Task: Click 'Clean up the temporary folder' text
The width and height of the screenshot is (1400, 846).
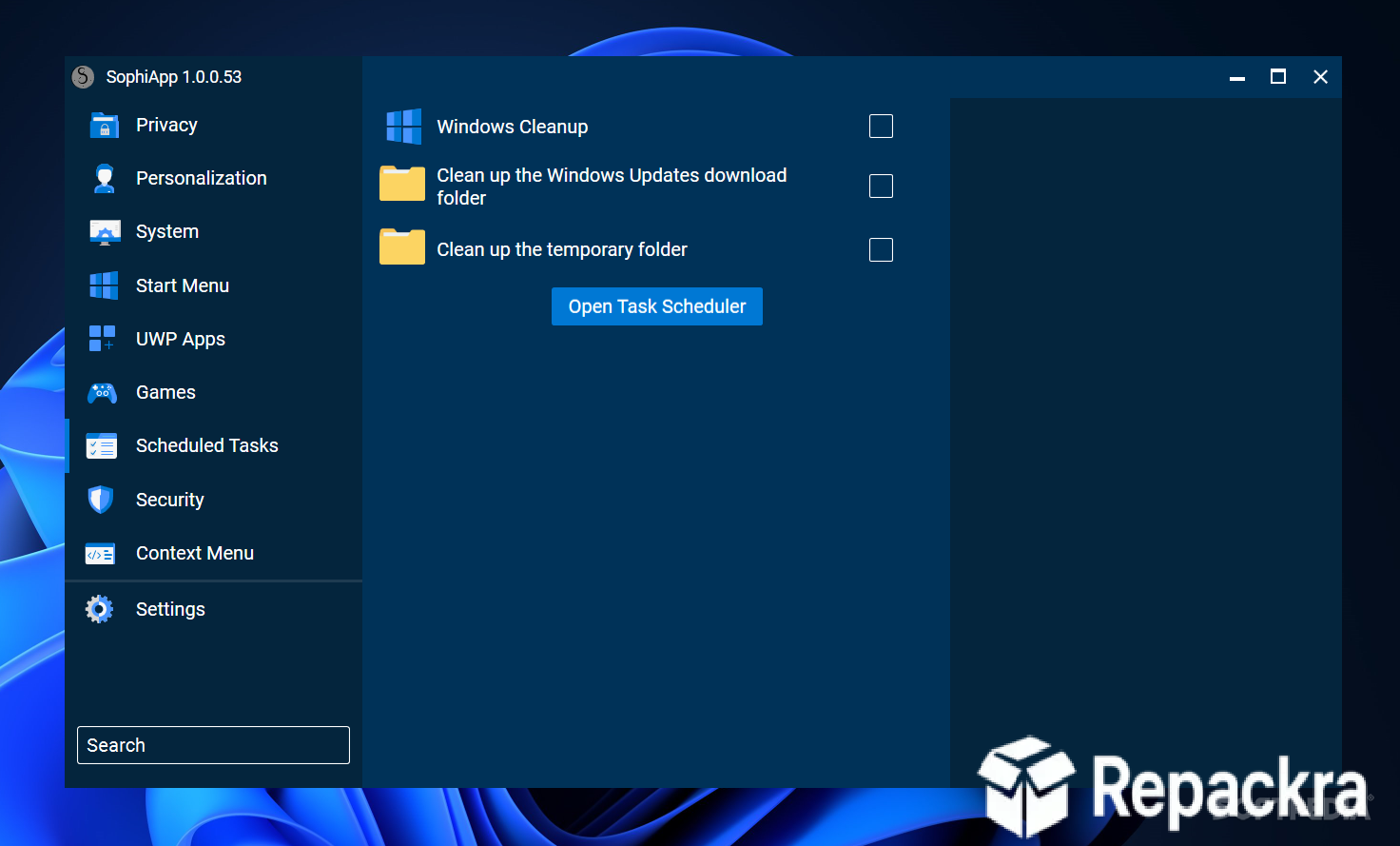Action: tap(562, 249)
